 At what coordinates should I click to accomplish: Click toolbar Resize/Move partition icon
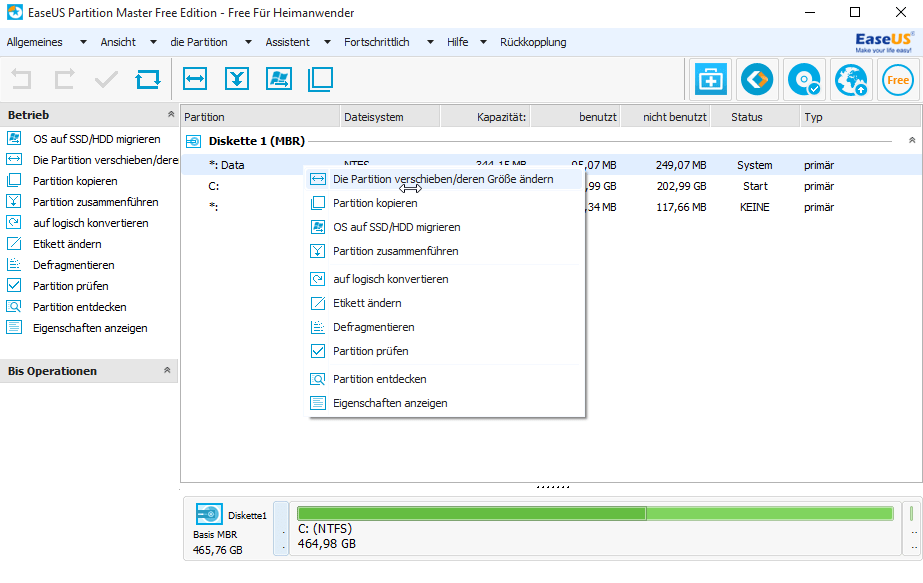[x=195, y=79]
